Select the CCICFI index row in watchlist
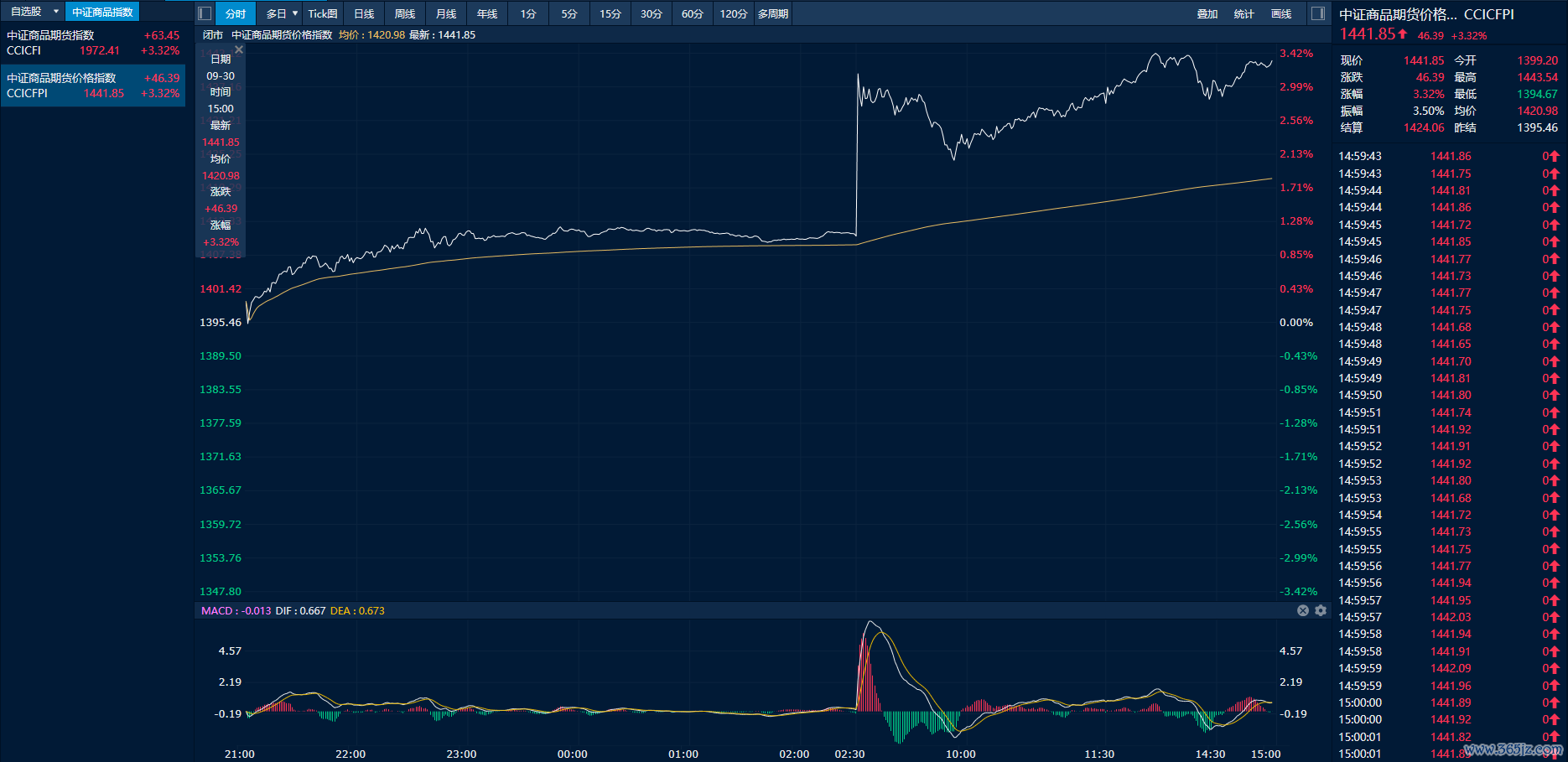The image size is (1568, 762). [92, 43]
